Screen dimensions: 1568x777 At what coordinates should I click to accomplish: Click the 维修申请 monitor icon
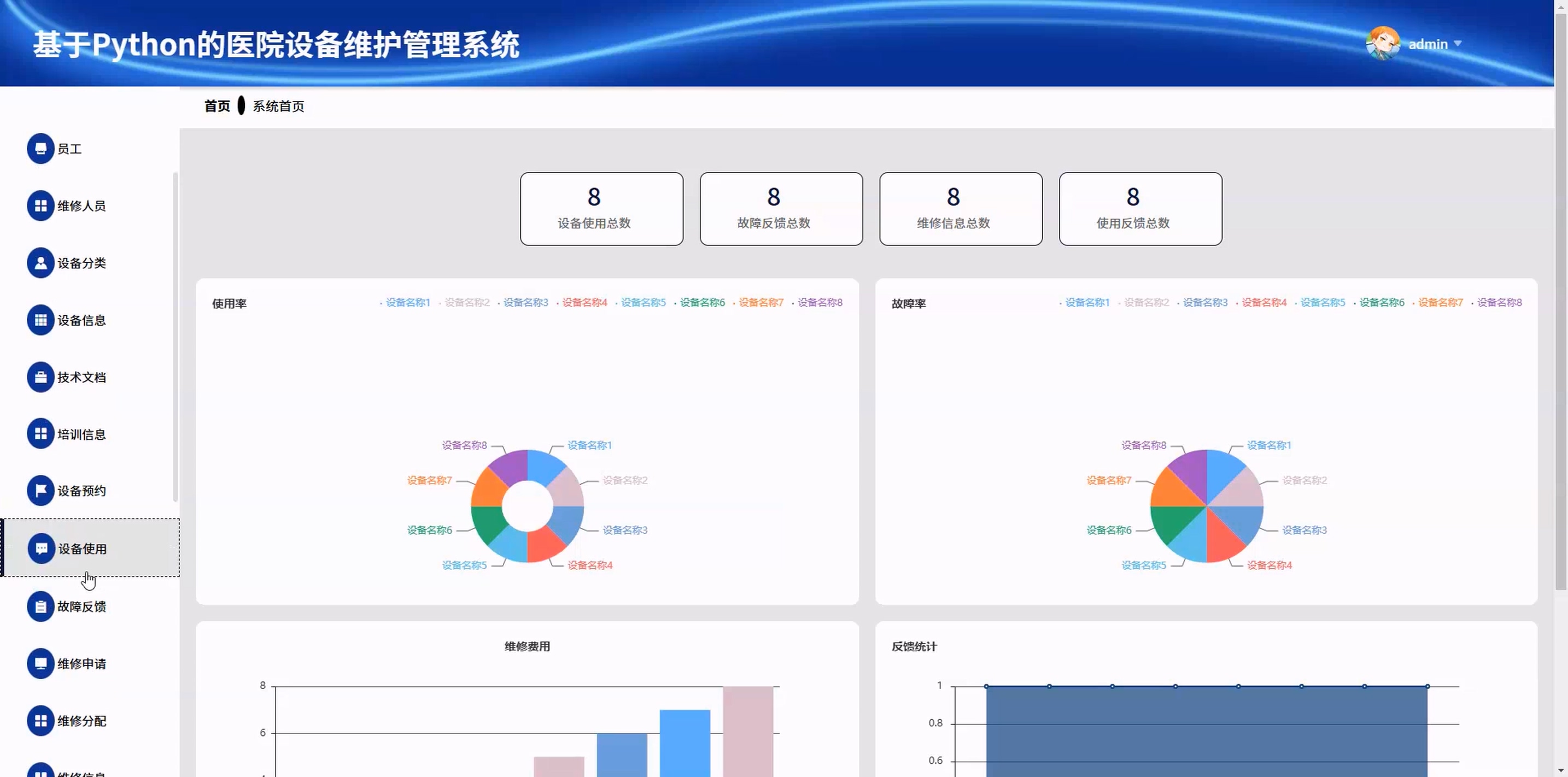pyautogui.click(x=40, y=663)
